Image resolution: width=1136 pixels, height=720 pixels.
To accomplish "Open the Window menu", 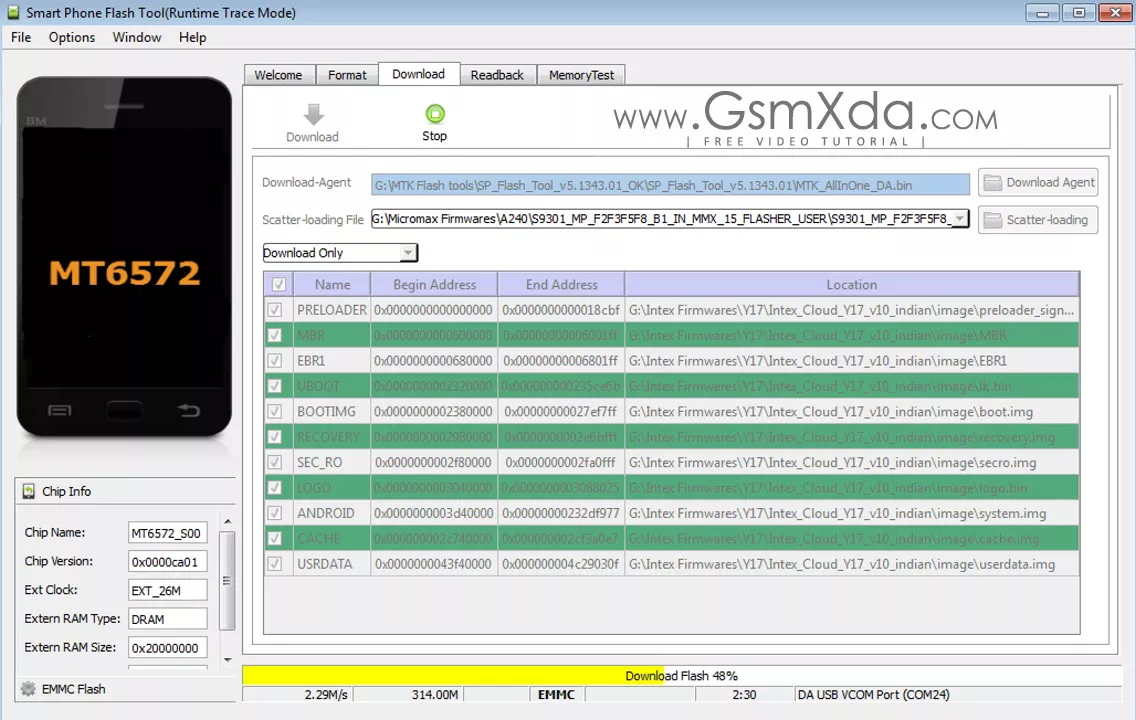I will (137, 38).
